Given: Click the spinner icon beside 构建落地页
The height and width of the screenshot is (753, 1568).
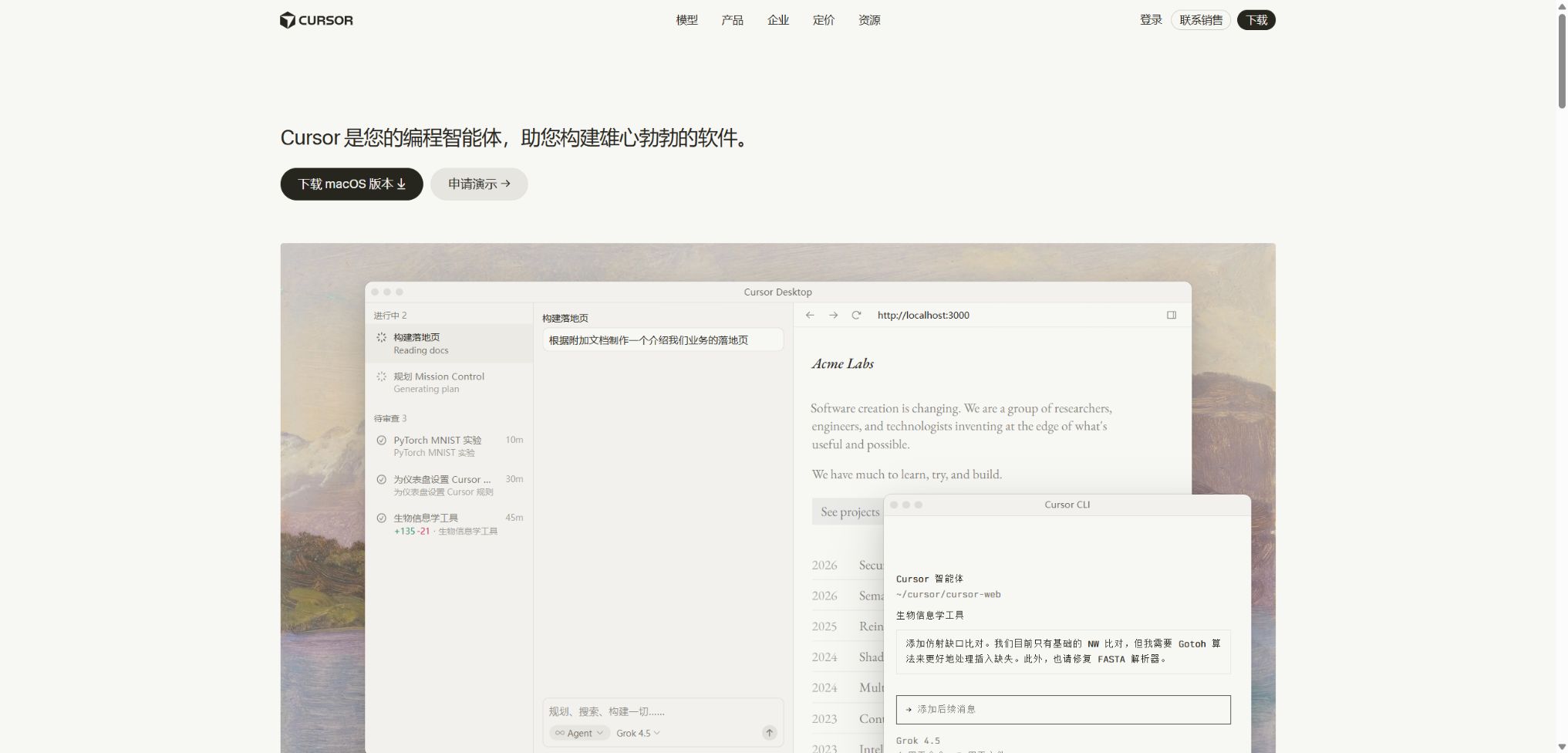Looking at the screenshot, I should point(381,337).
